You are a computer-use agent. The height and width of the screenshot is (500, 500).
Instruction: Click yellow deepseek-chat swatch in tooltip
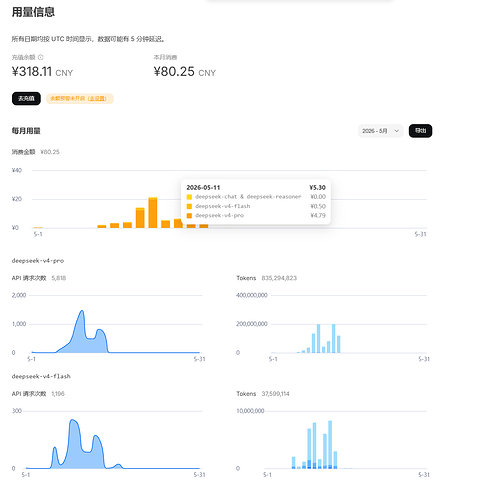189,197
